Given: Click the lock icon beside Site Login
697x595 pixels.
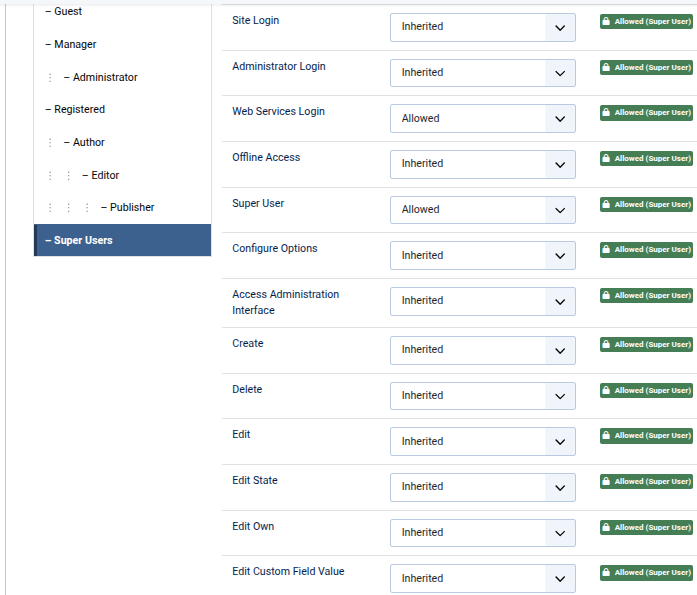Looking at the screenshot, I should tap(606, 21).
